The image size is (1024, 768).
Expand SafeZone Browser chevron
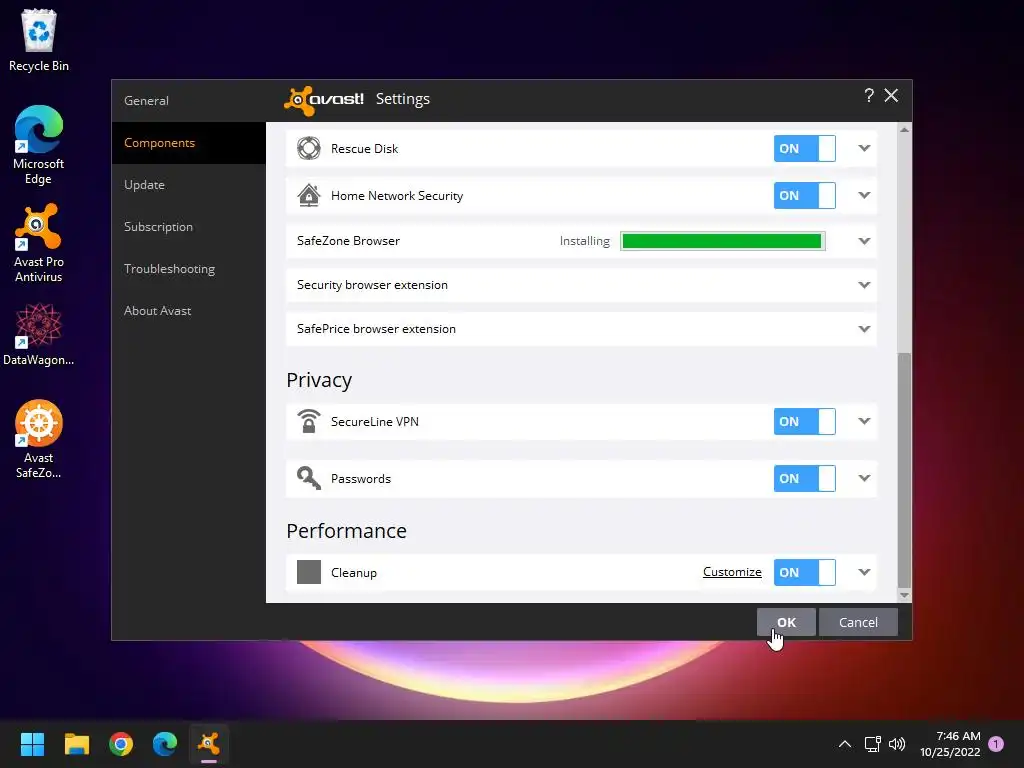[x=864, y=241]
